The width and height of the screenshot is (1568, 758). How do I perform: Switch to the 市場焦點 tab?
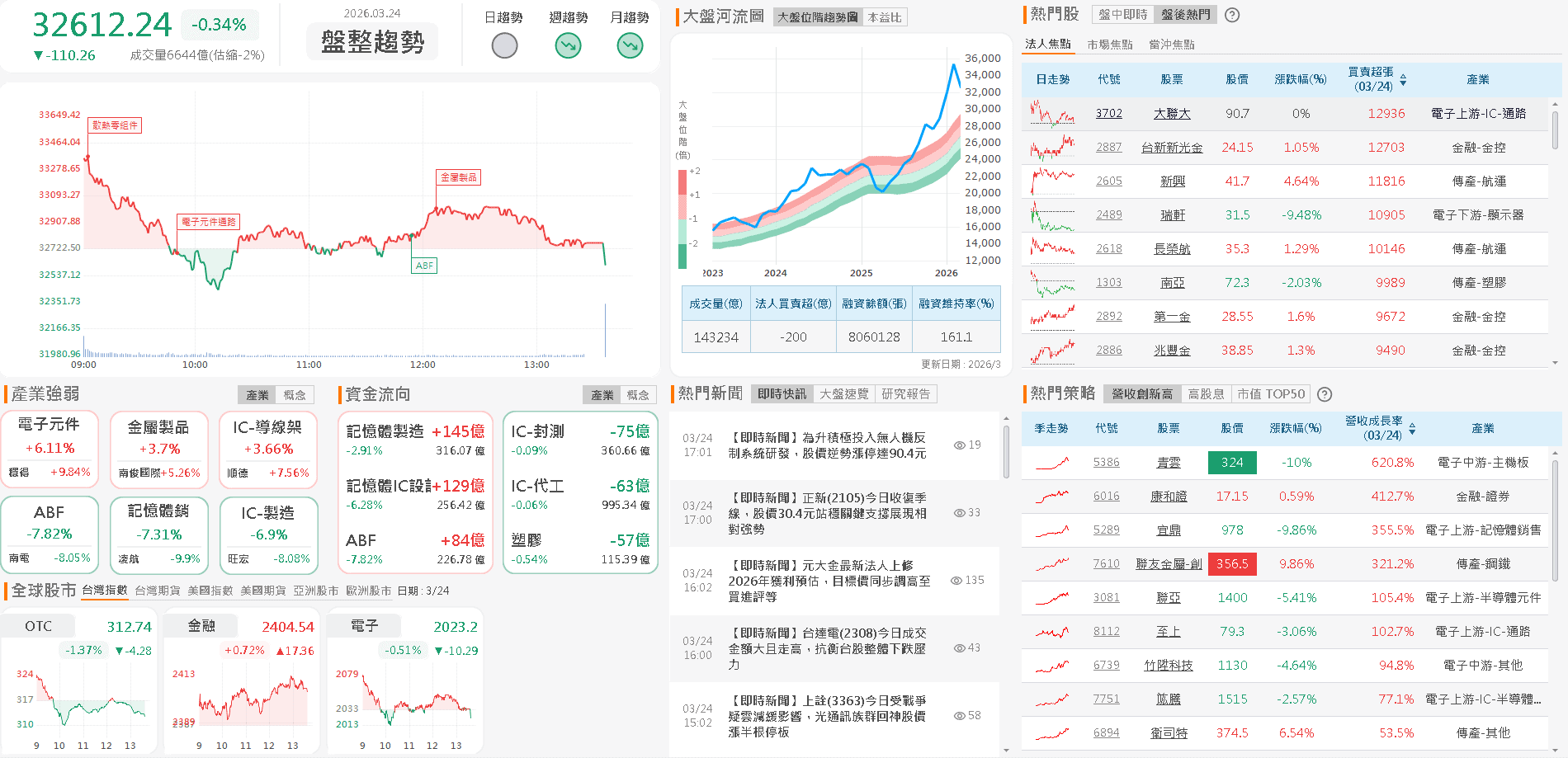click(x=1112, y=44)
